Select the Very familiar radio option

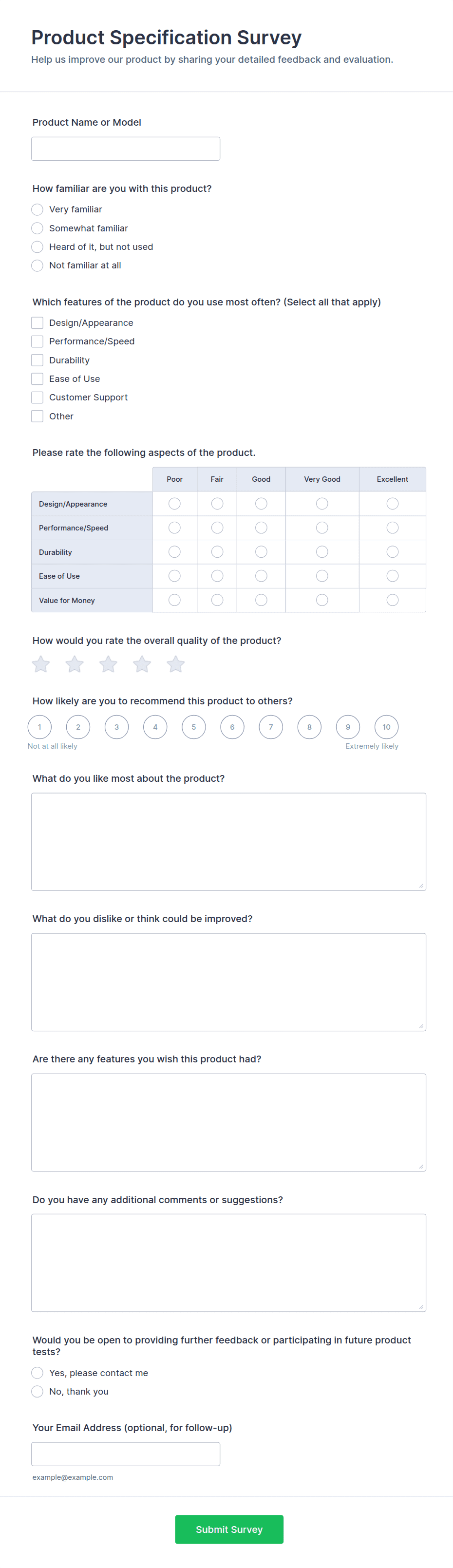coord(37,209)
